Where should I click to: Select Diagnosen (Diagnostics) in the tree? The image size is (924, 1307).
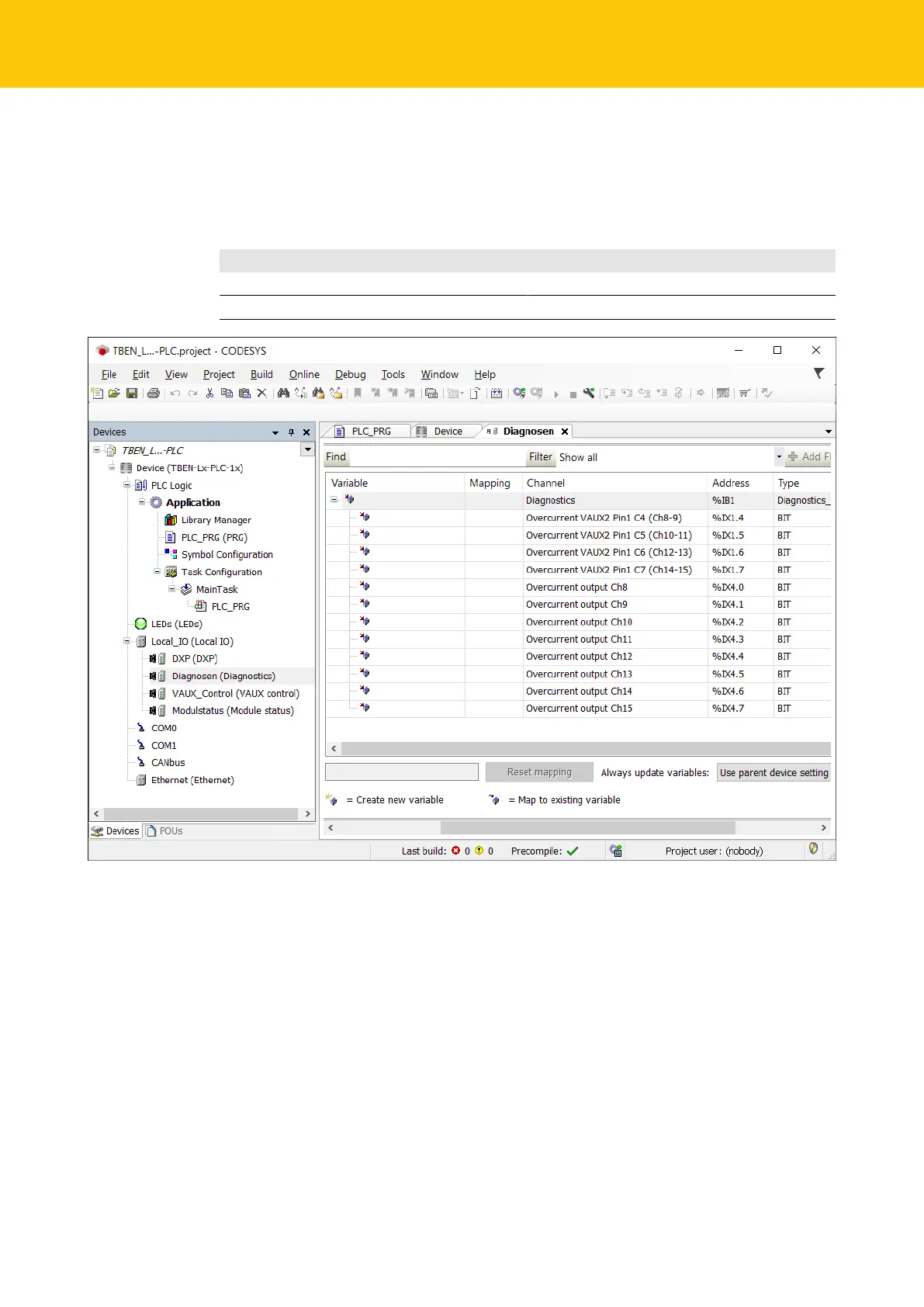tap(223, 676)
